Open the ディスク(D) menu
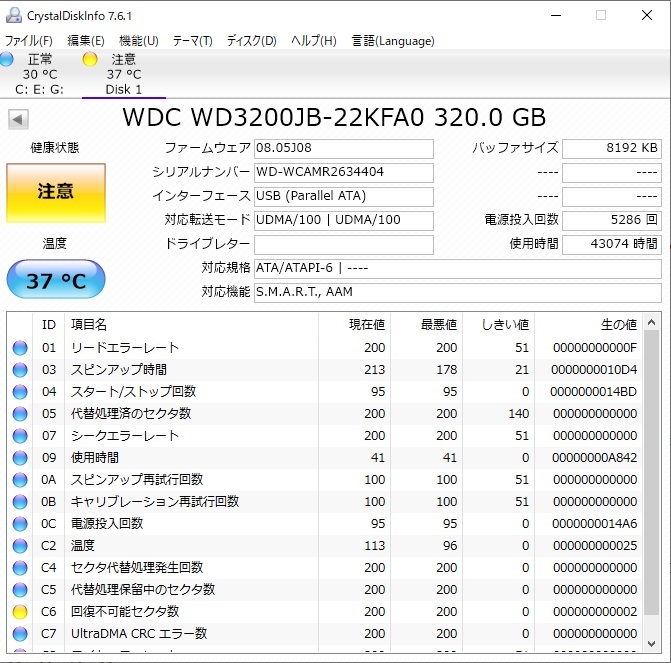This screenshot has height=663, width=671. 252,41
